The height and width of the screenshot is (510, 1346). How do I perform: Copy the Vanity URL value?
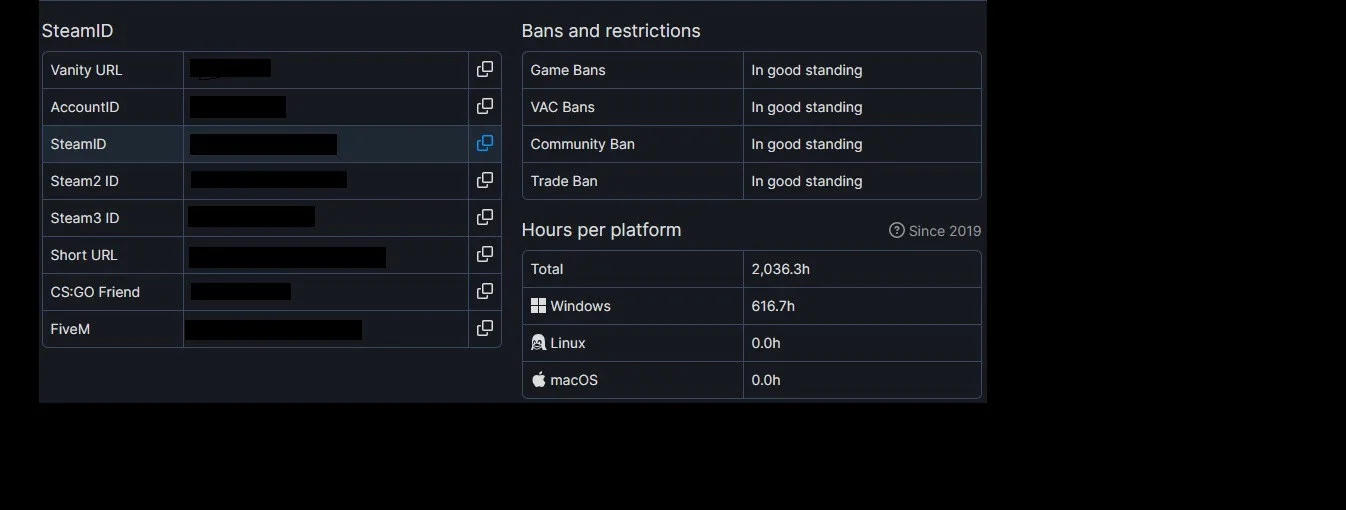click(x=485, y=70)
